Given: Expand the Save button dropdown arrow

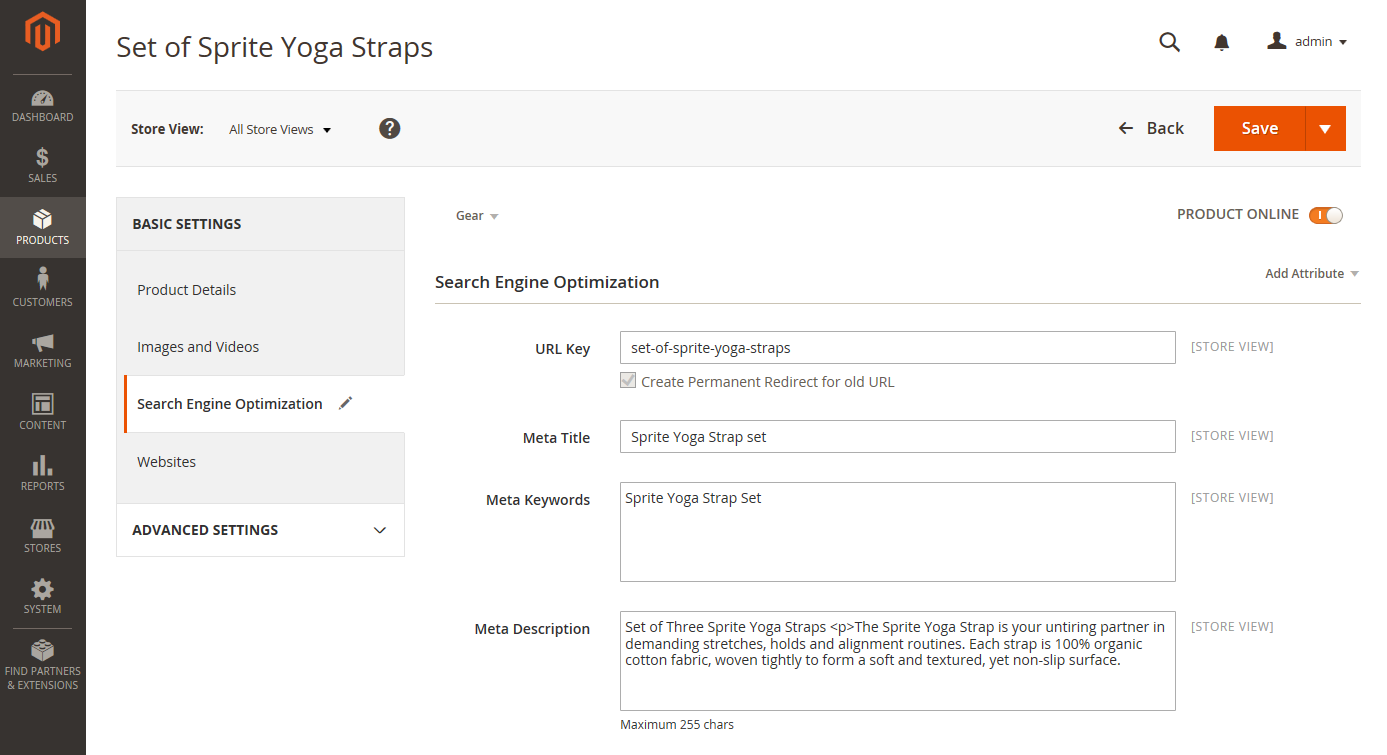Looking at the screenshot, I should tap(1325, 129).
